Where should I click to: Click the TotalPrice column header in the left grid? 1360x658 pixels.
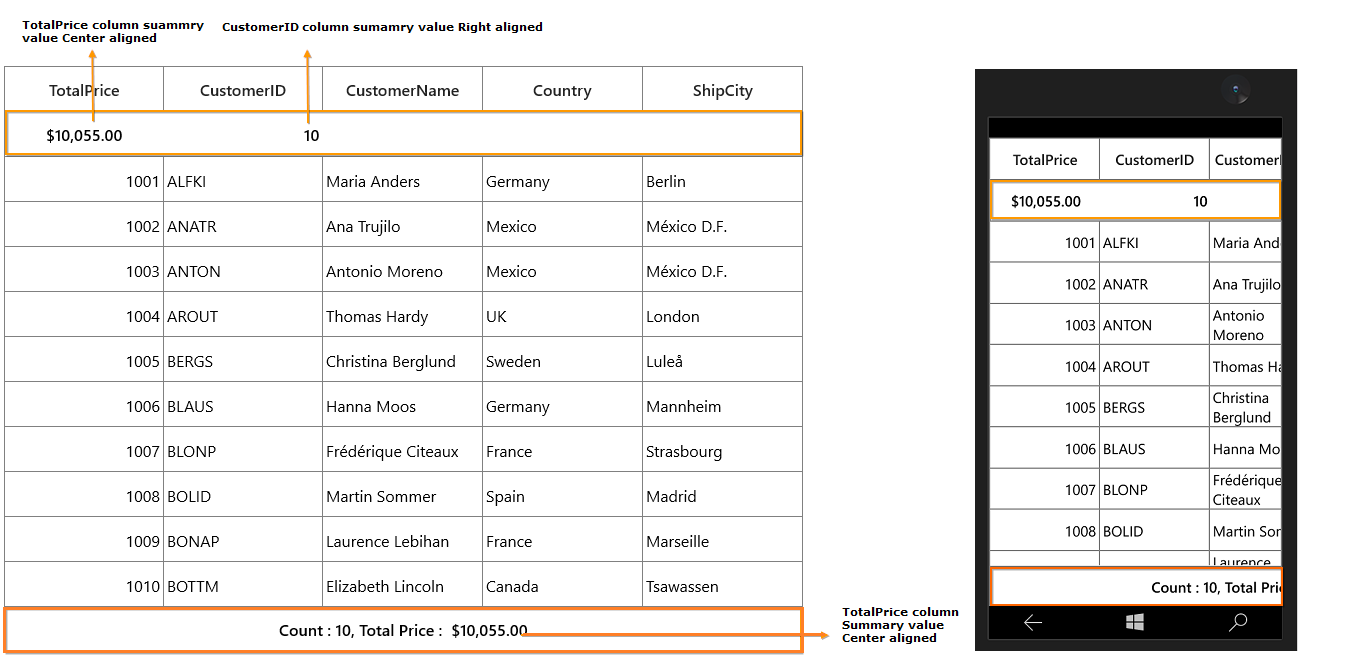(x=84, y=90)
